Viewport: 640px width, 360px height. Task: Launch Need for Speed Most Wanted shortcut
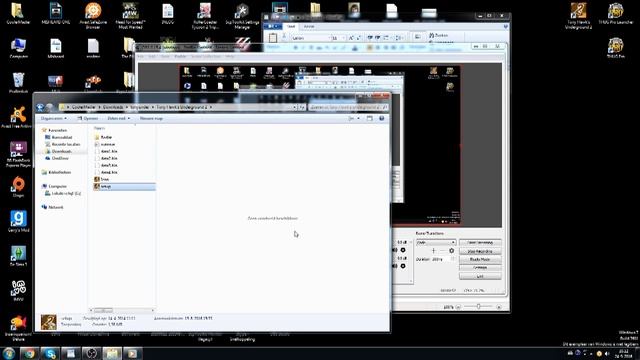click(130, 16)
